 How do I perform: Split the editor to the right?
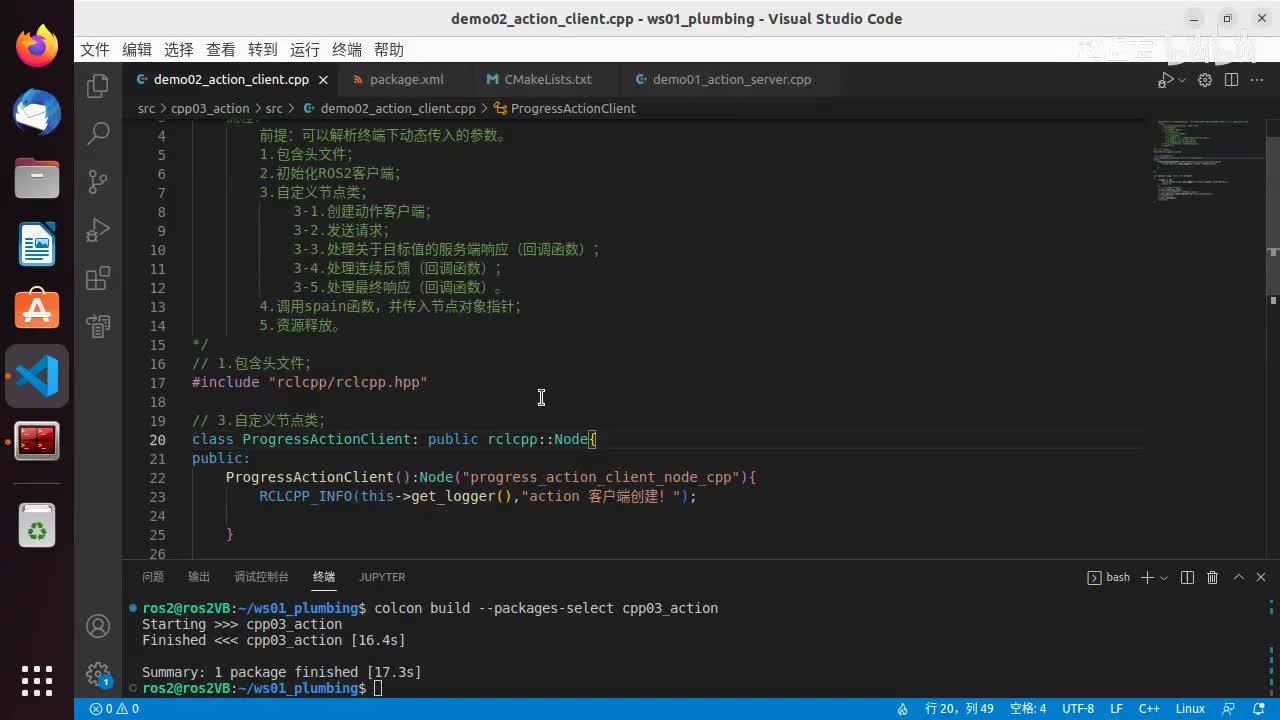click(1232, 80)
